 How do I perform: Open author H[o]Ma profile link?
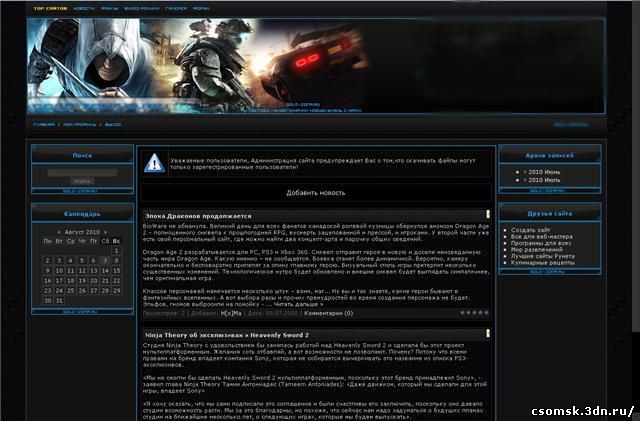coord(231,313)
